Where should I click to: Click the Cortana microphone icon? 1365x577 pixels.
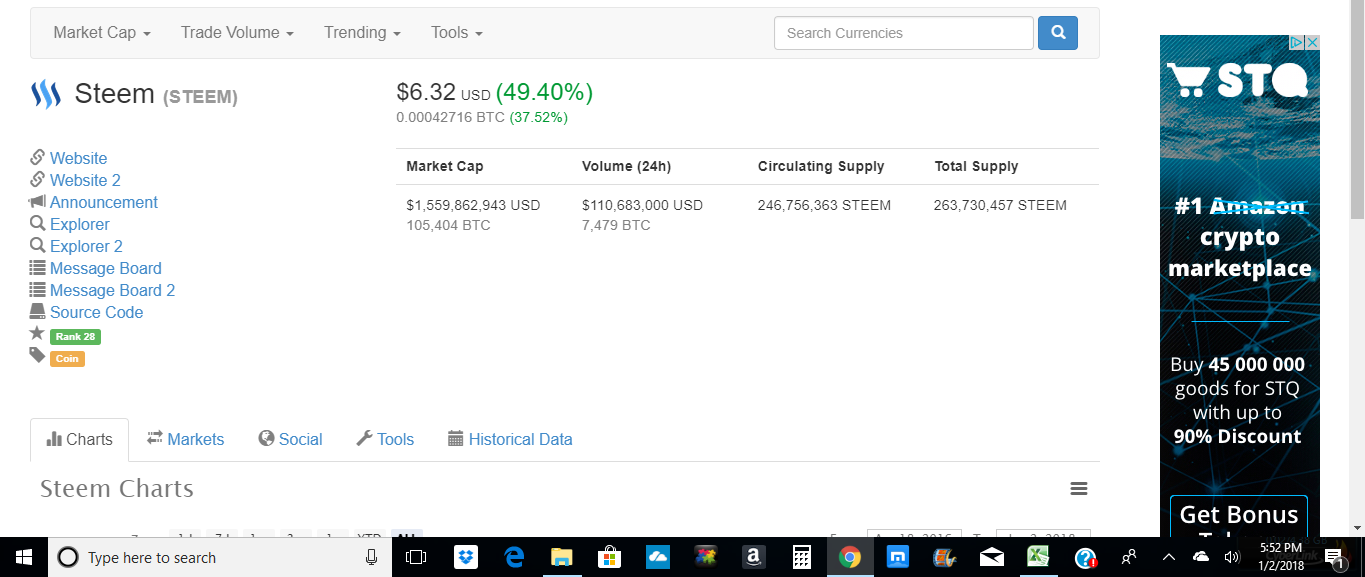tap(372, 557)
